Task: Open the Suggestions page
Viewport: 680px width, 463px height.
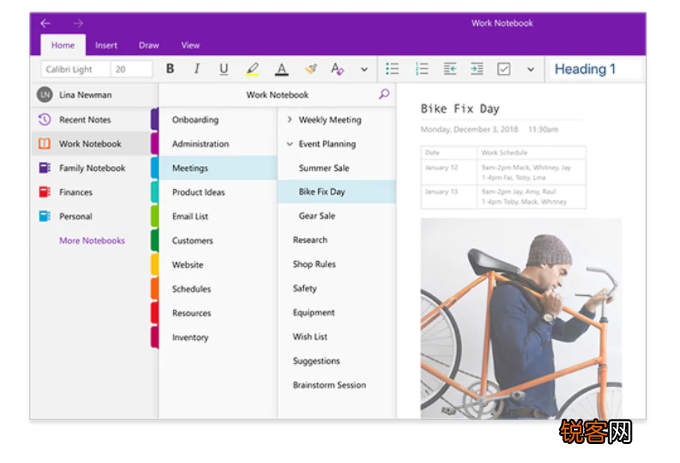Action: click(x=337, y=361)
